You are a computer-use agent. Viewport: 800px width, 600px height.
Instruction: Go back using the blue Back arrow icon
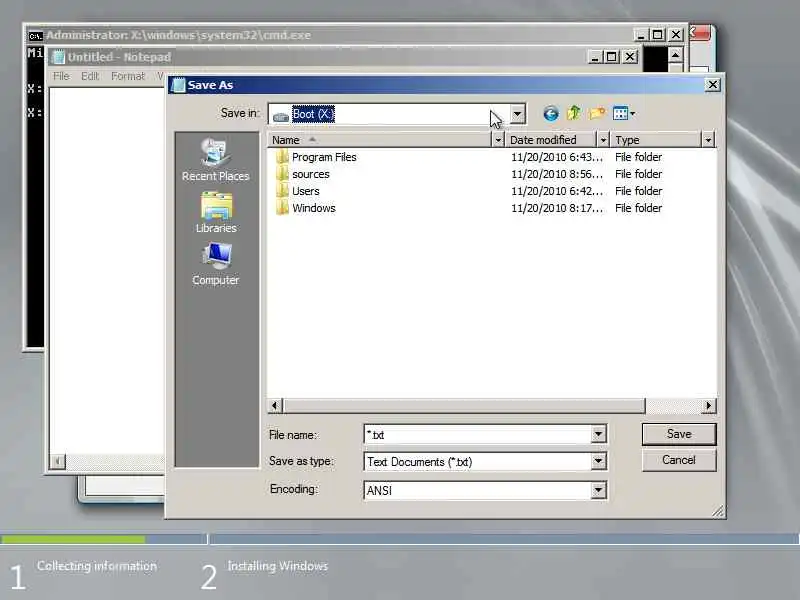click(x=551, y=113)
